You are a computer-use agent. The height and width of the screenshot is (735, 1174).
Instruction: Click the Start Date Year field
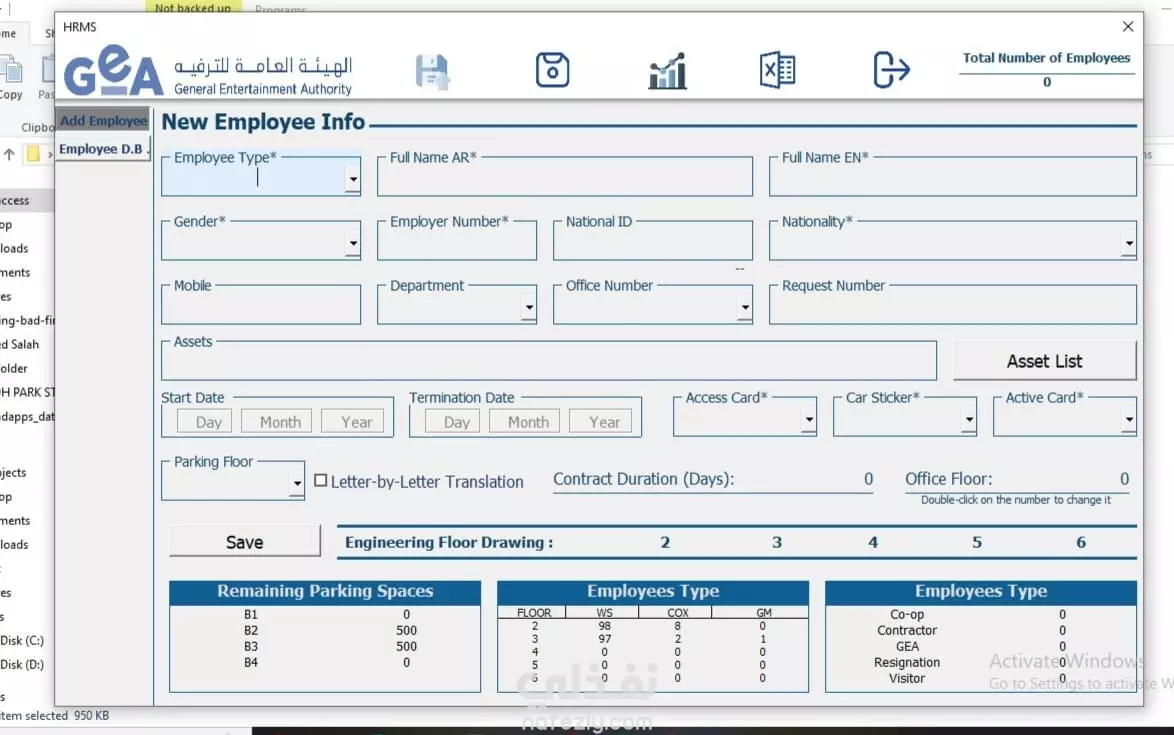coord(352,421)
